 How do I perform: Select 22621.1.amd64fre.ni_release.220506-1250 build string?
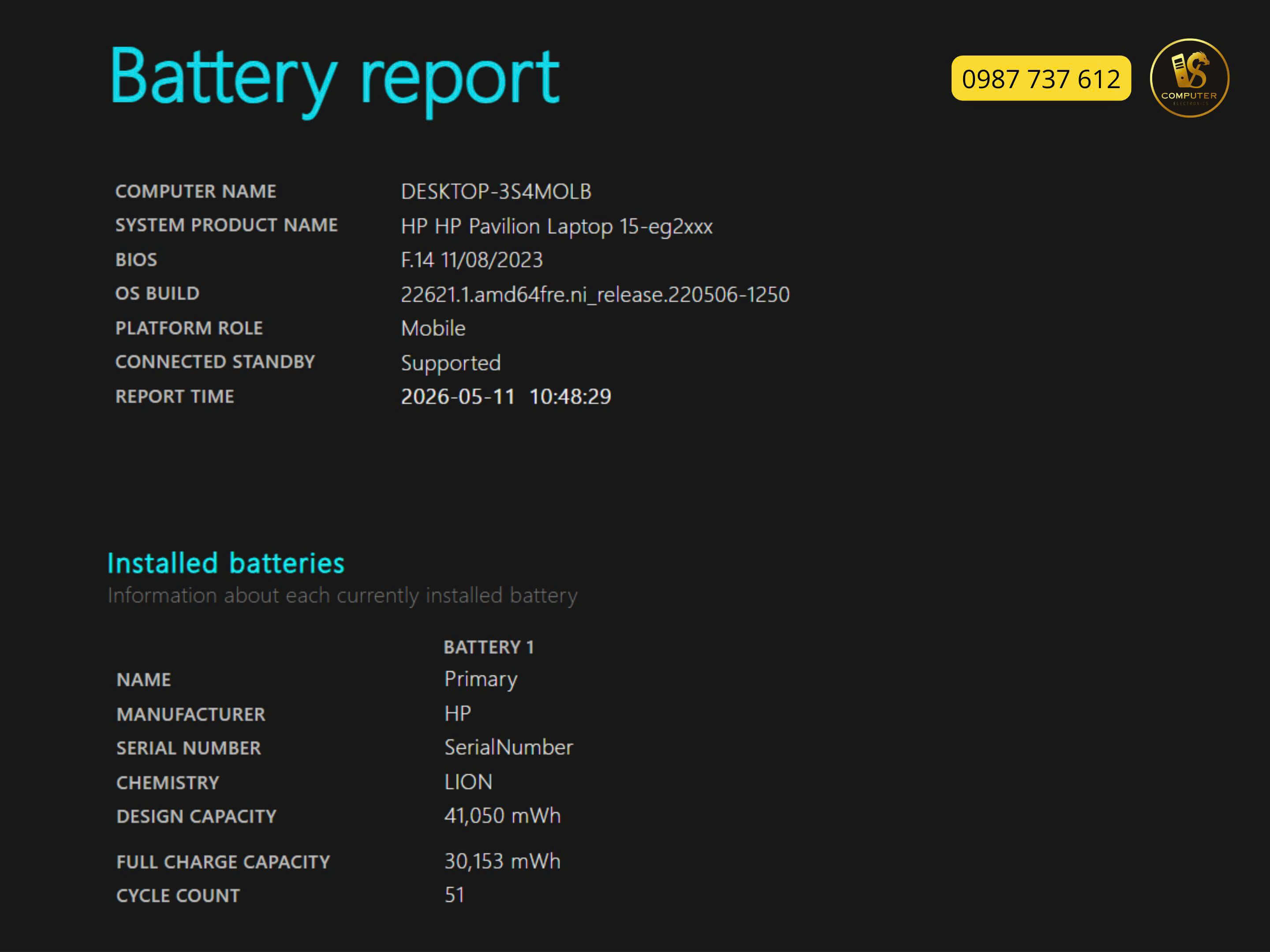tap(595, 295)
